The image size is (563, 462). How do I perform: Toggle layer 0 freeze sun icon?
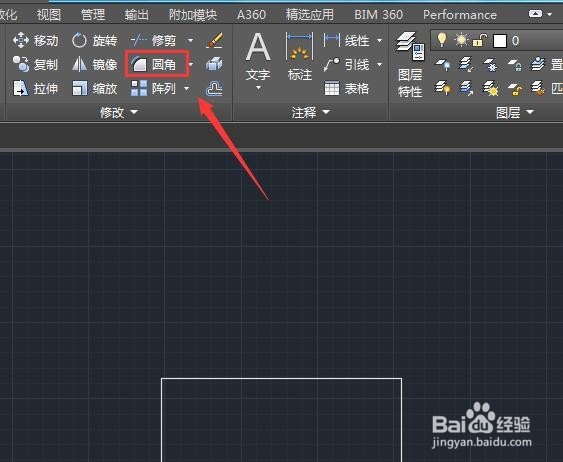(461, 40)
